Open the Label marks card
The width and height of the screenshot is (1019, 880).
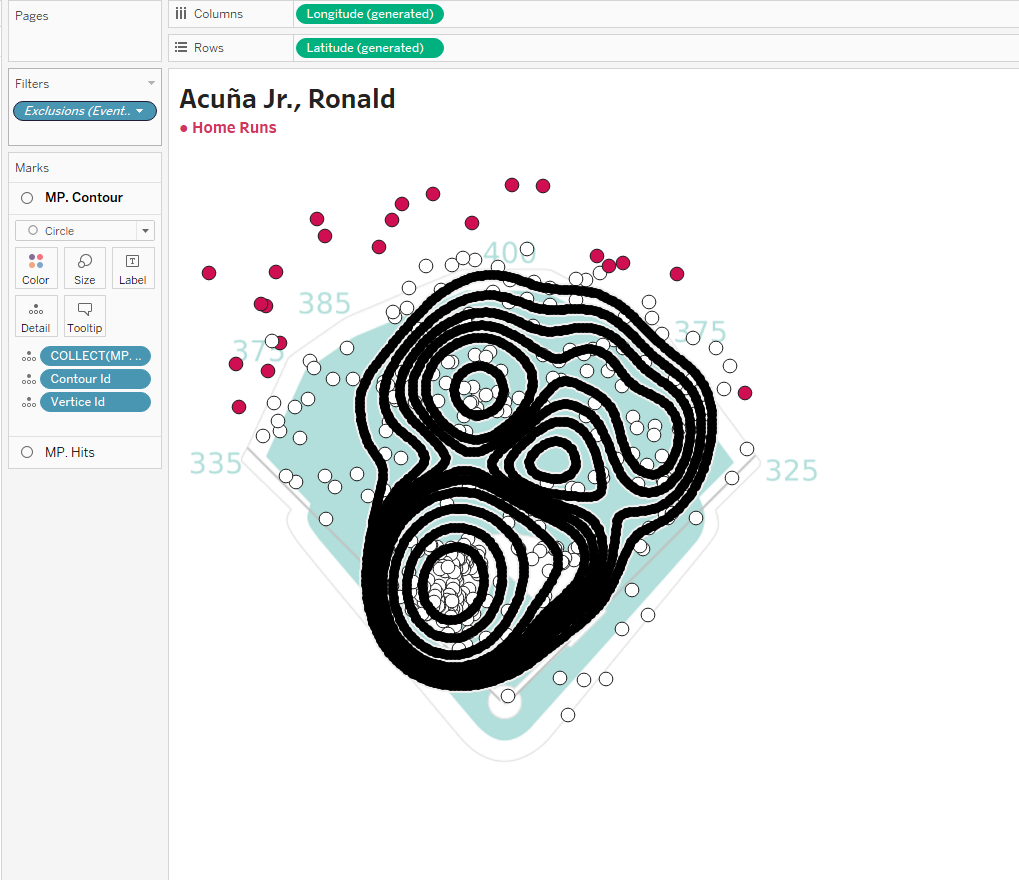point(133,268)
